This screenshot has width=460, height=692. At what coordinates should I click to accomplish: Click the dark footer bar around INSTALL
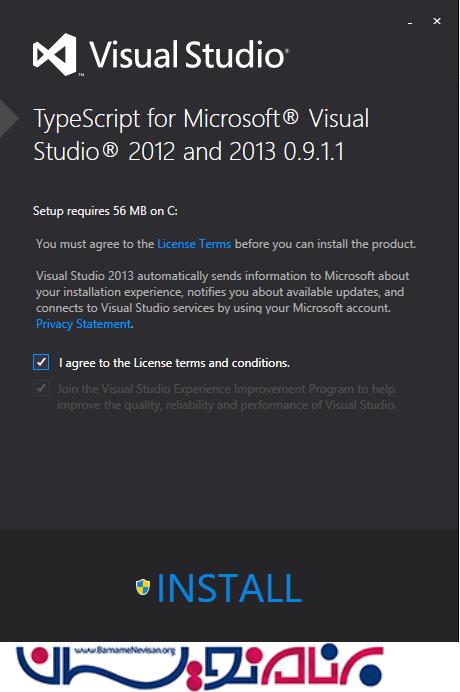(x=230, y=586)
